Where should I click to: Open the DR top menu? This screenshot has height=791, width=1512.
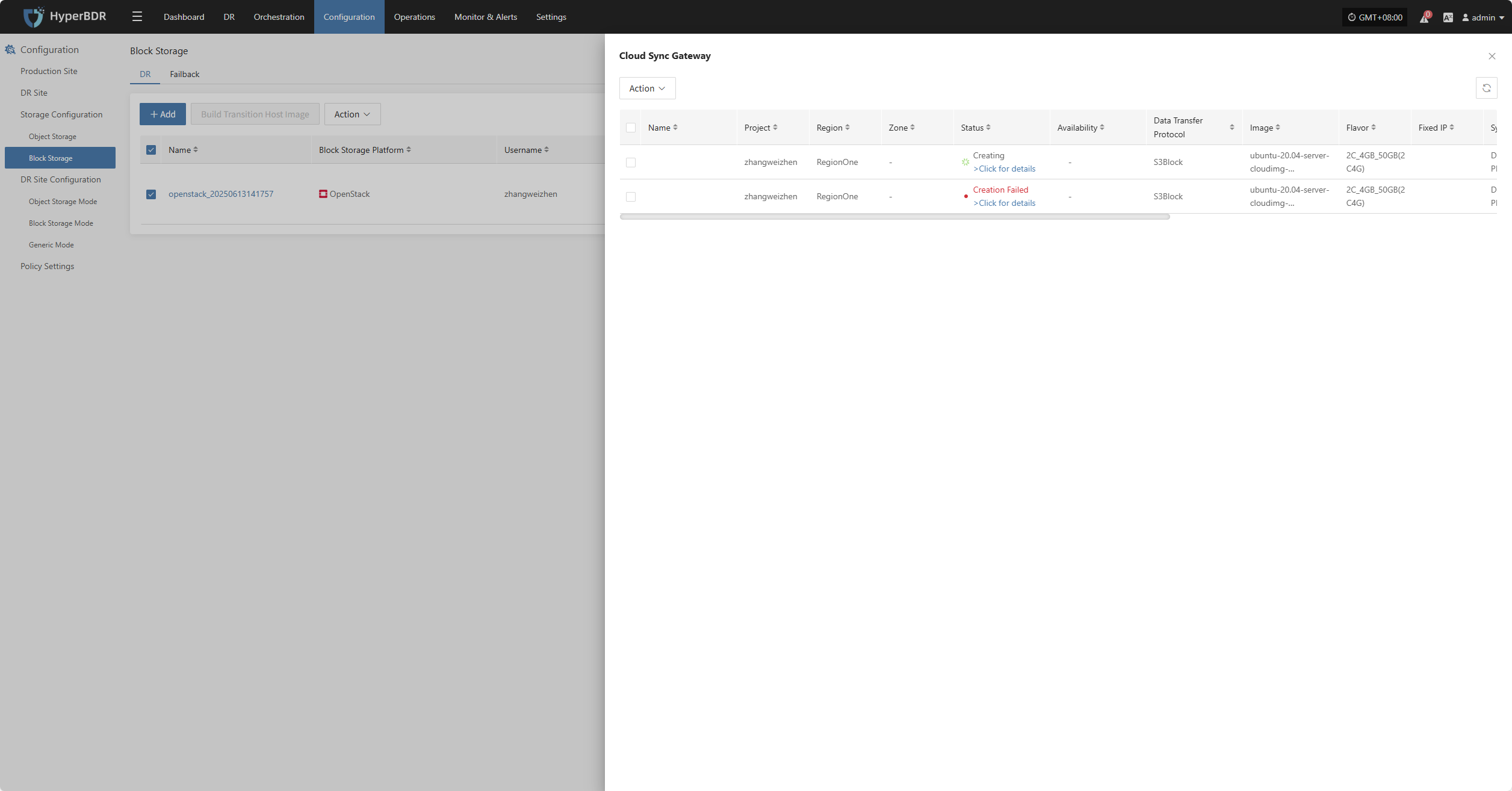click(229, 17)
